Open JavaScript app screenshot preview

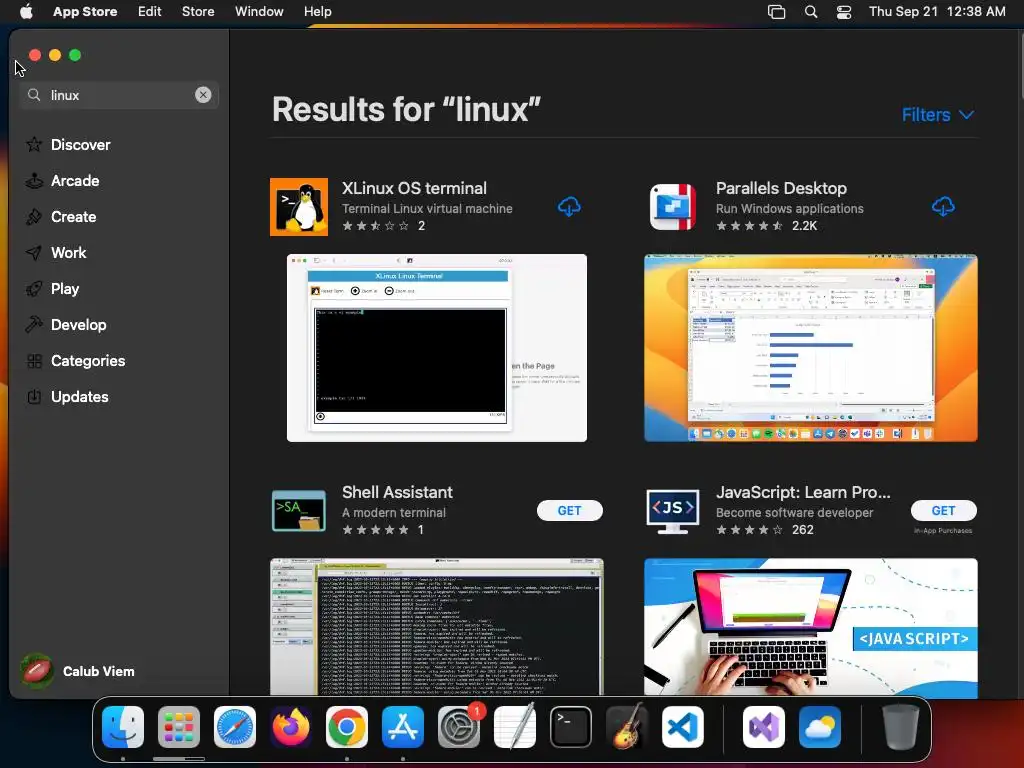pyautogui.click(x=810, y=627)
